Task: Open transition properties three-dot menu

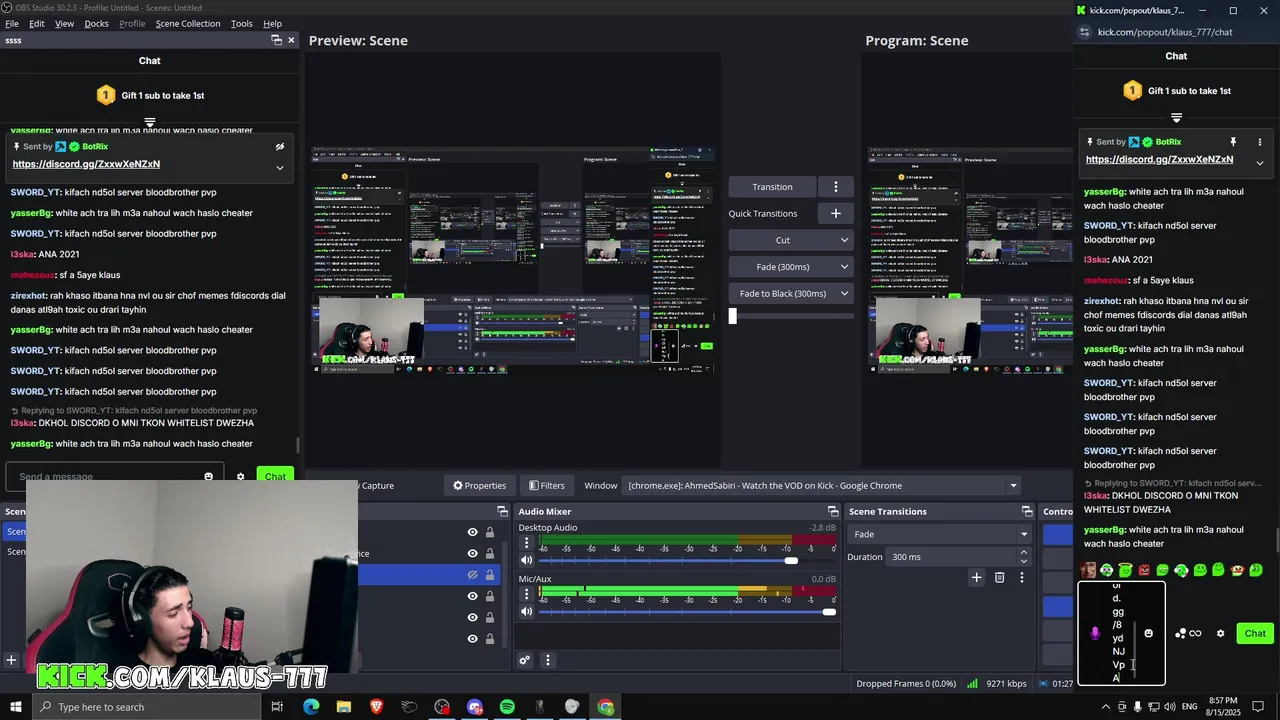Action: pos(1021,577)
